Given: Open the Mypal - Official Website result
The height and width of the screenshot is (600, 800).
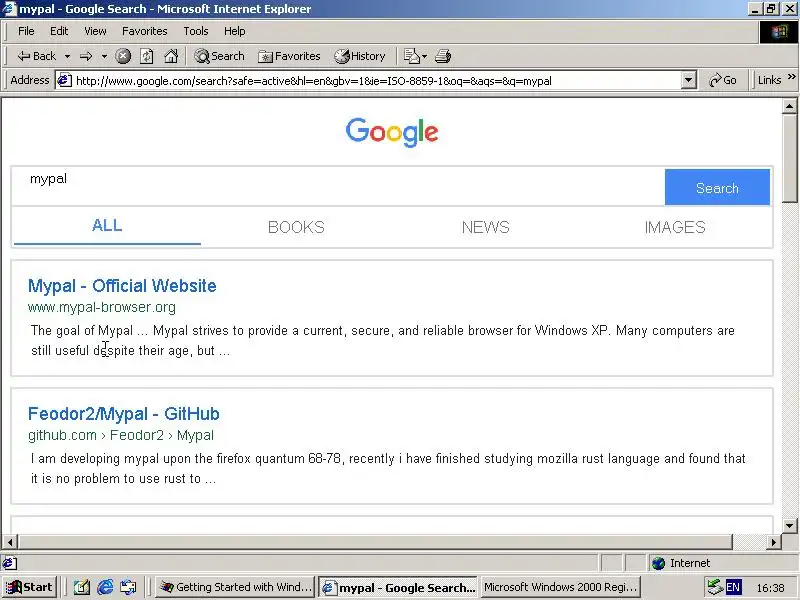Looking at the screenshot, I should pyautogui.click(x=122, y=286).
